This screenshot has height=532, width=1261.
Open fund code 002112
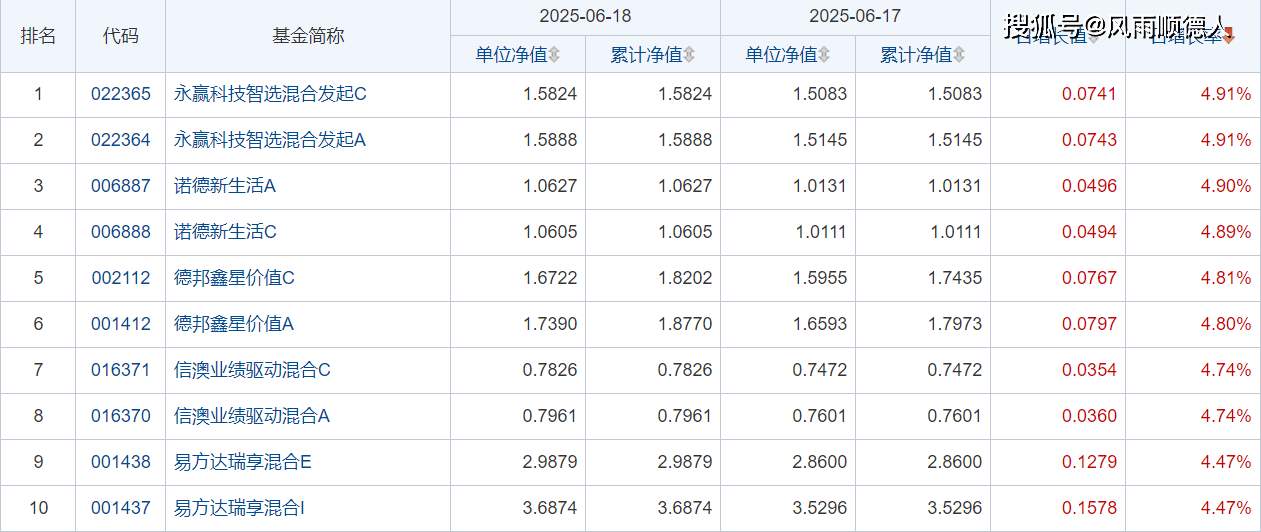coord(121,278)
